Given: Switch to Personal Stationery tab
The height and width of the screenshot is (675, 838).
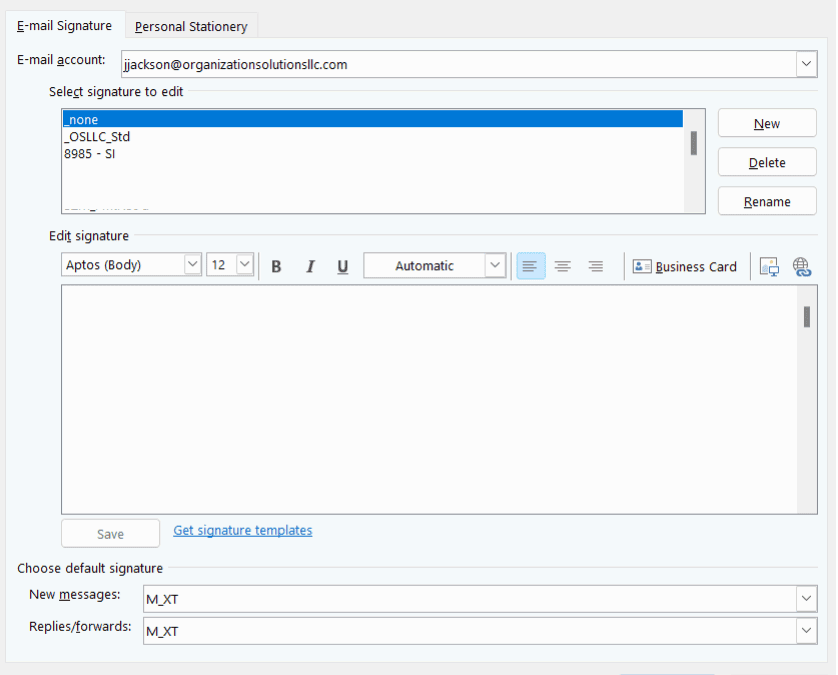Looking at the screenshot, I should coord(191,26).
